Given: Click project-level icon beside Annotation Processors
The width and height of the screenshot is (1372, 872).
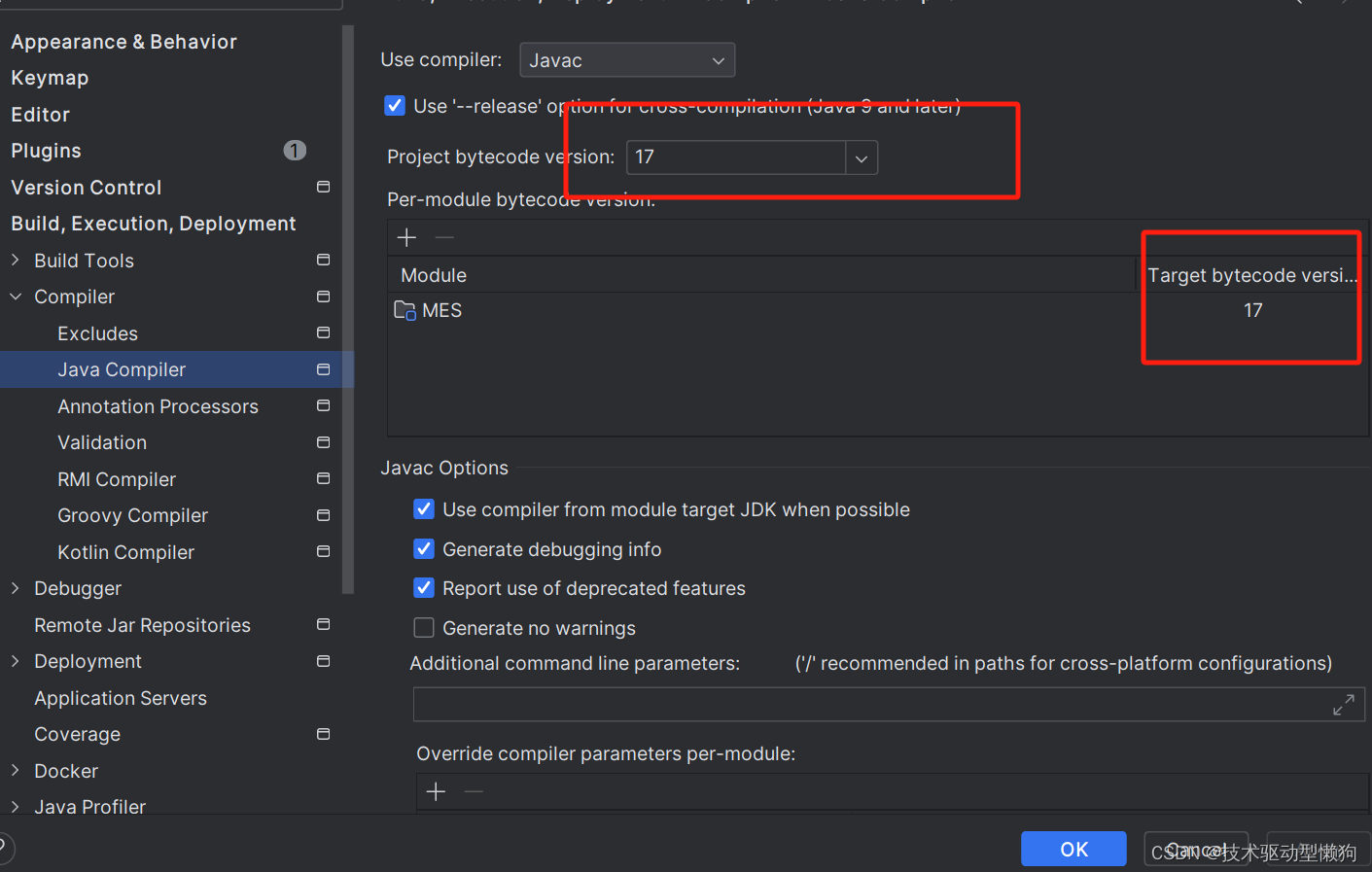Looking at the screenshot, I should pos(324,405).
